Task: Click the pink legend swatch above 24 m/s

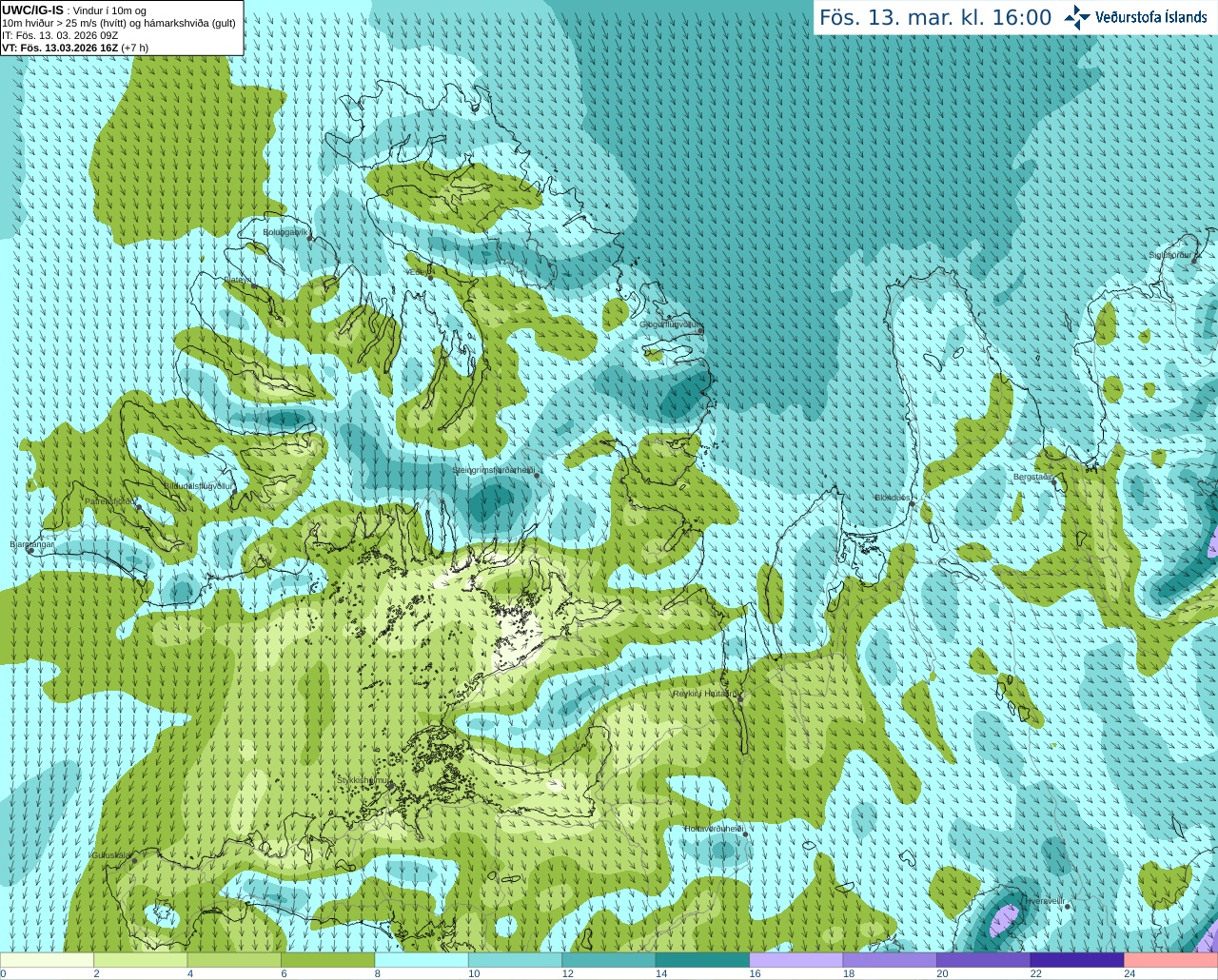Action: (x=1170, y=960)
